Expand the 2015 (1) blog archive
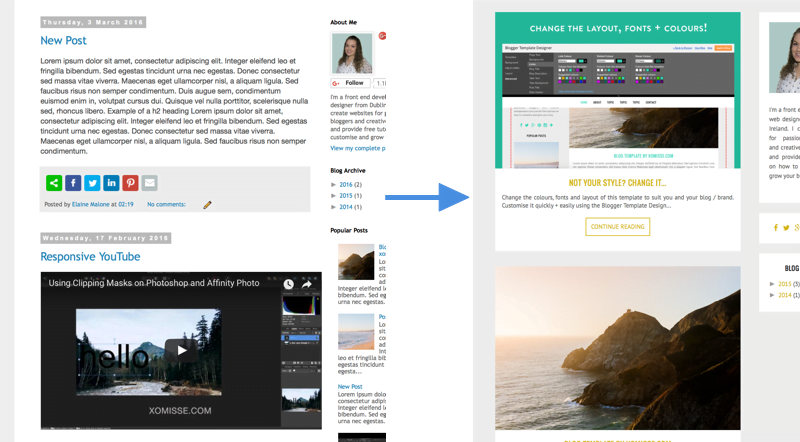 tap(334, 195)
